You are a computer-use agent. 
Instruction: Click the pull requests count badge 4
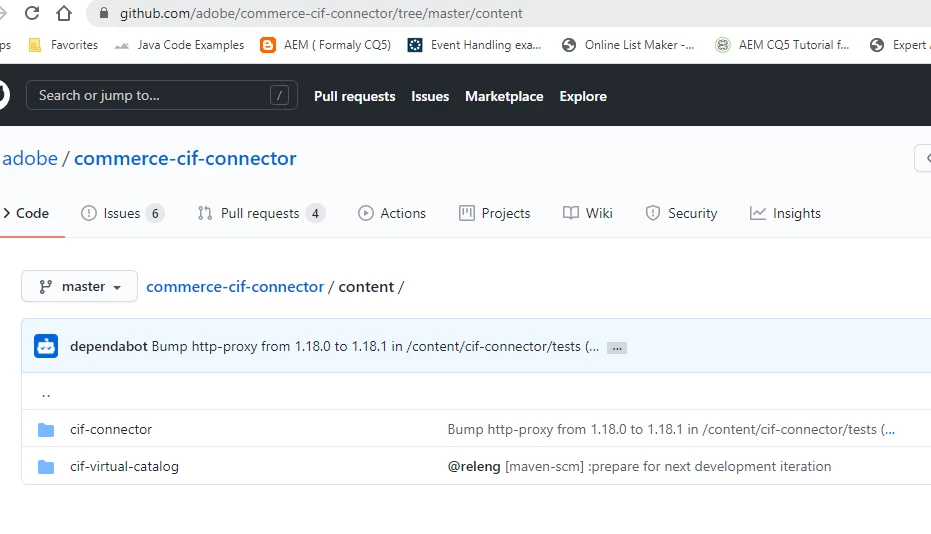coord(315,213)
